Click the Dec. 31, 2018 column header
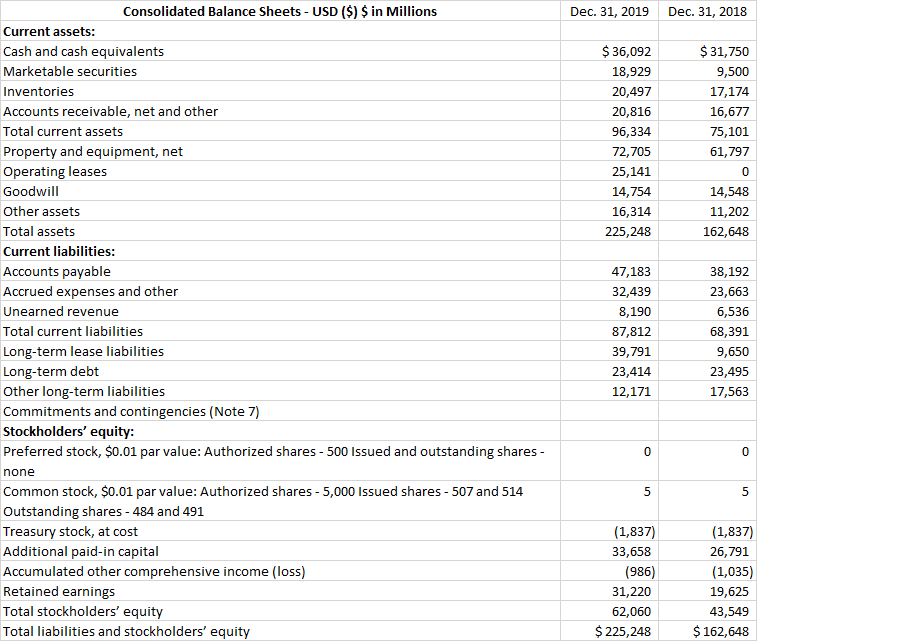The height and width of the screenshot is (641, 906). (707, 11)
